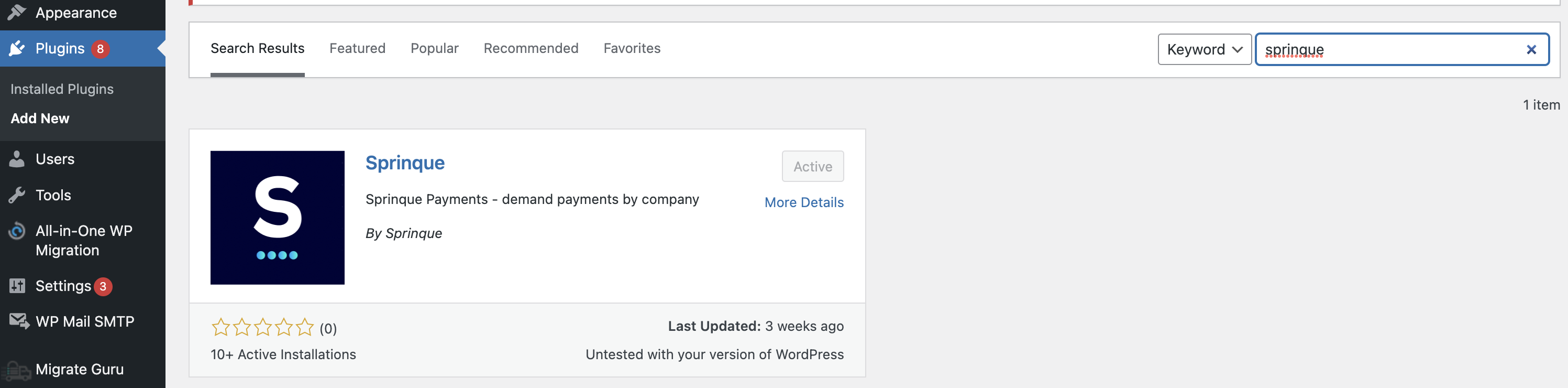Click the Settings sliders icon
The height and width of the screenshot is (388, 1568).
coord(17,286)
